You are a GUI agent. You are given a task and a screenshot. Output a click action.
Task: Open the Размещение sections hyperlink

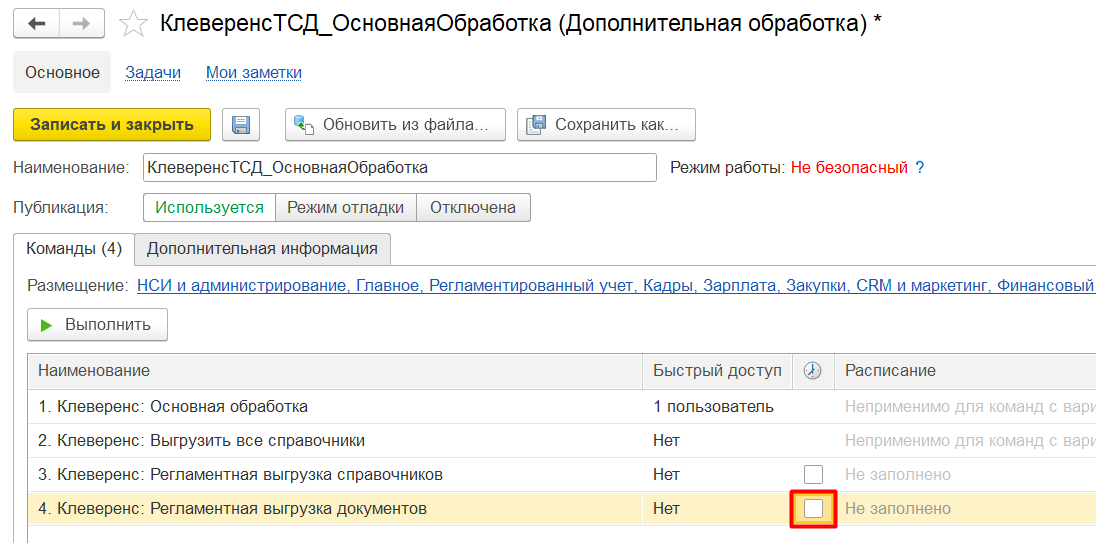click(616, 286)
